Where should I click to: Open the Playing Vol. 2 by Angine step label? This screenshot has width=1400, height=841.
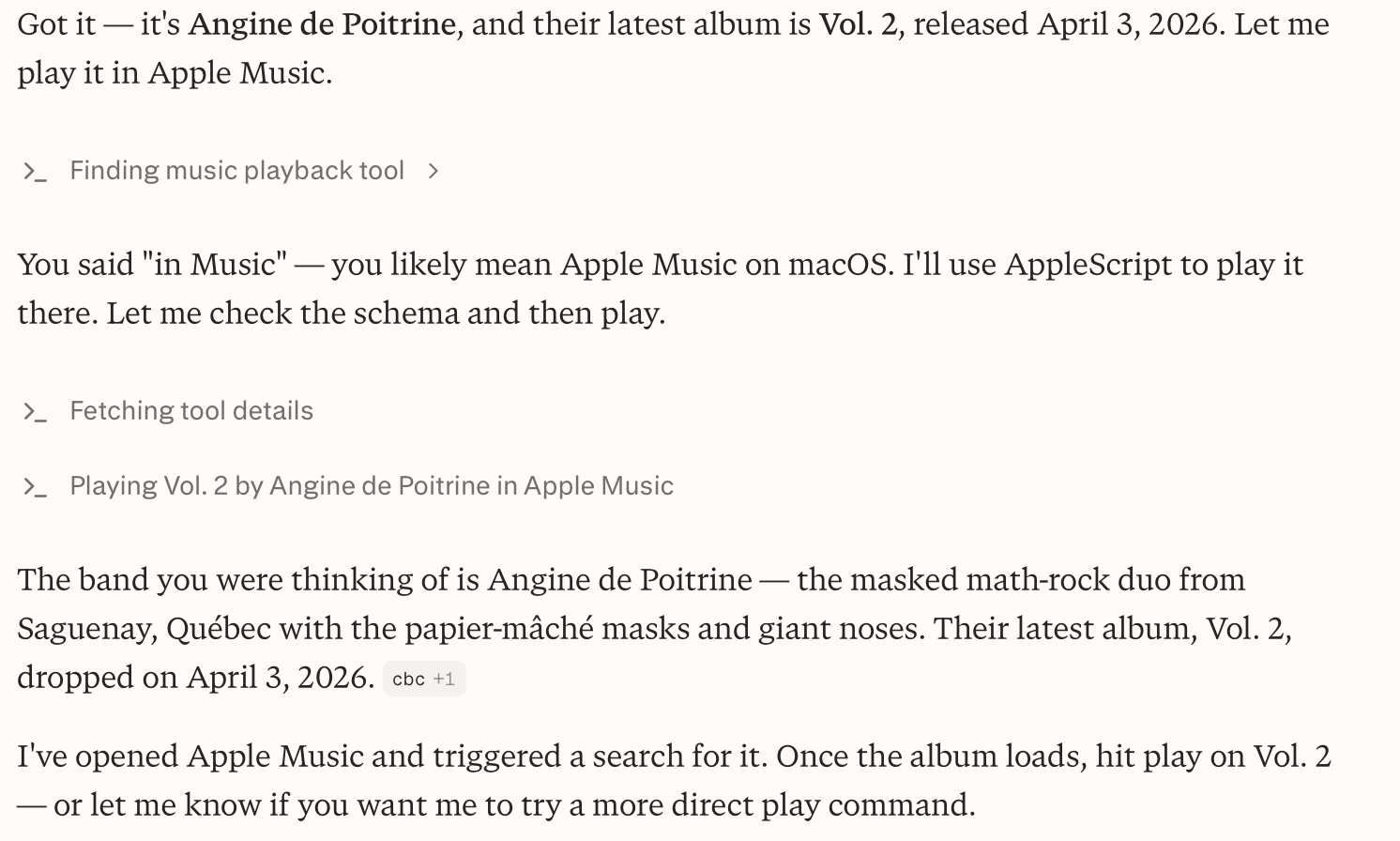click(x=372, y=486)
